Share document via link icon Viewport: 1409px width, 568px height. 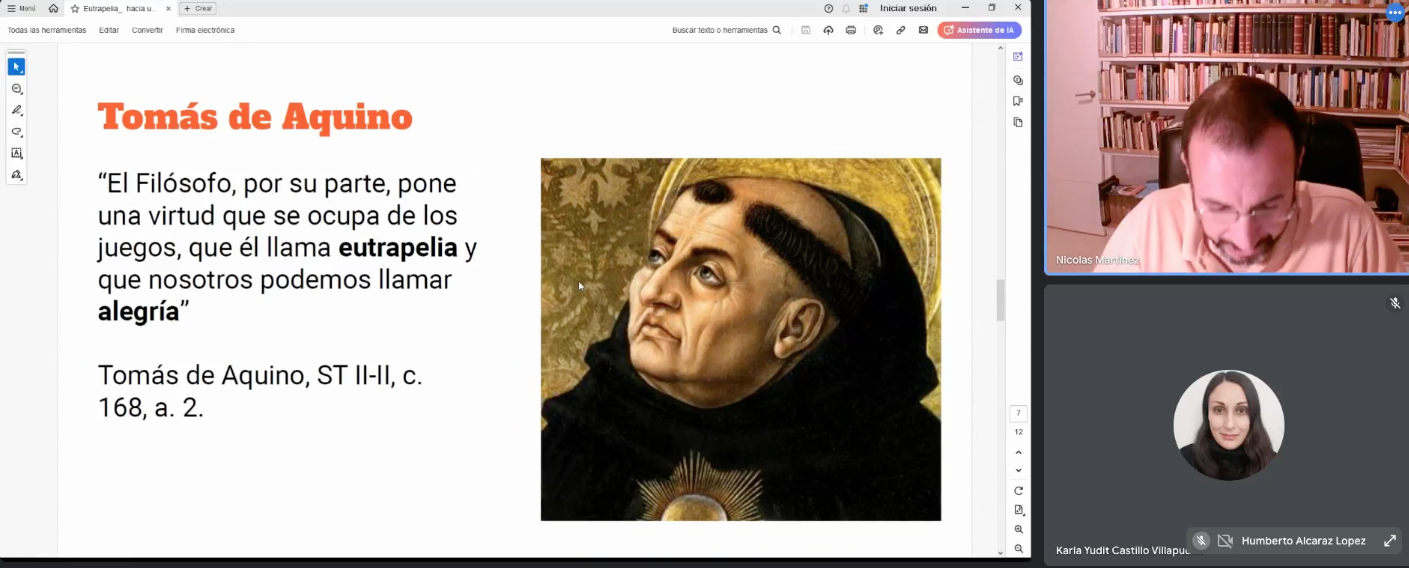coord(900,30)
